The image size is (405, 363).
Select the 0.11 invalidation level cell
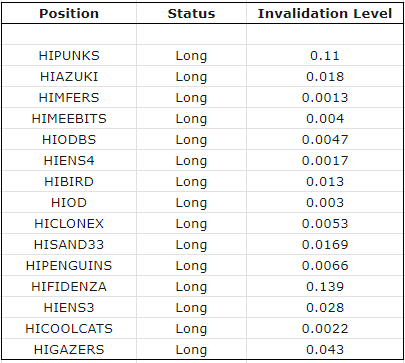325,55
